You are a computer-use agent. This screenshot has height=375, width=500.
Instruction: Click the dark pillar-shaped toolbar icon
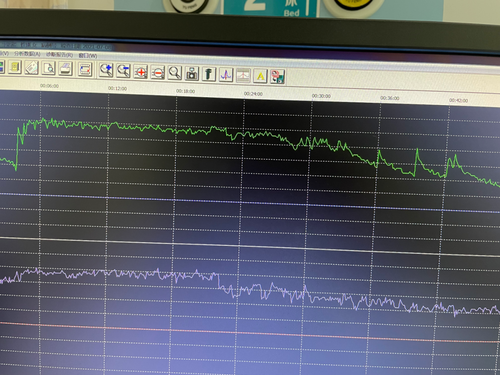(209, 74)
